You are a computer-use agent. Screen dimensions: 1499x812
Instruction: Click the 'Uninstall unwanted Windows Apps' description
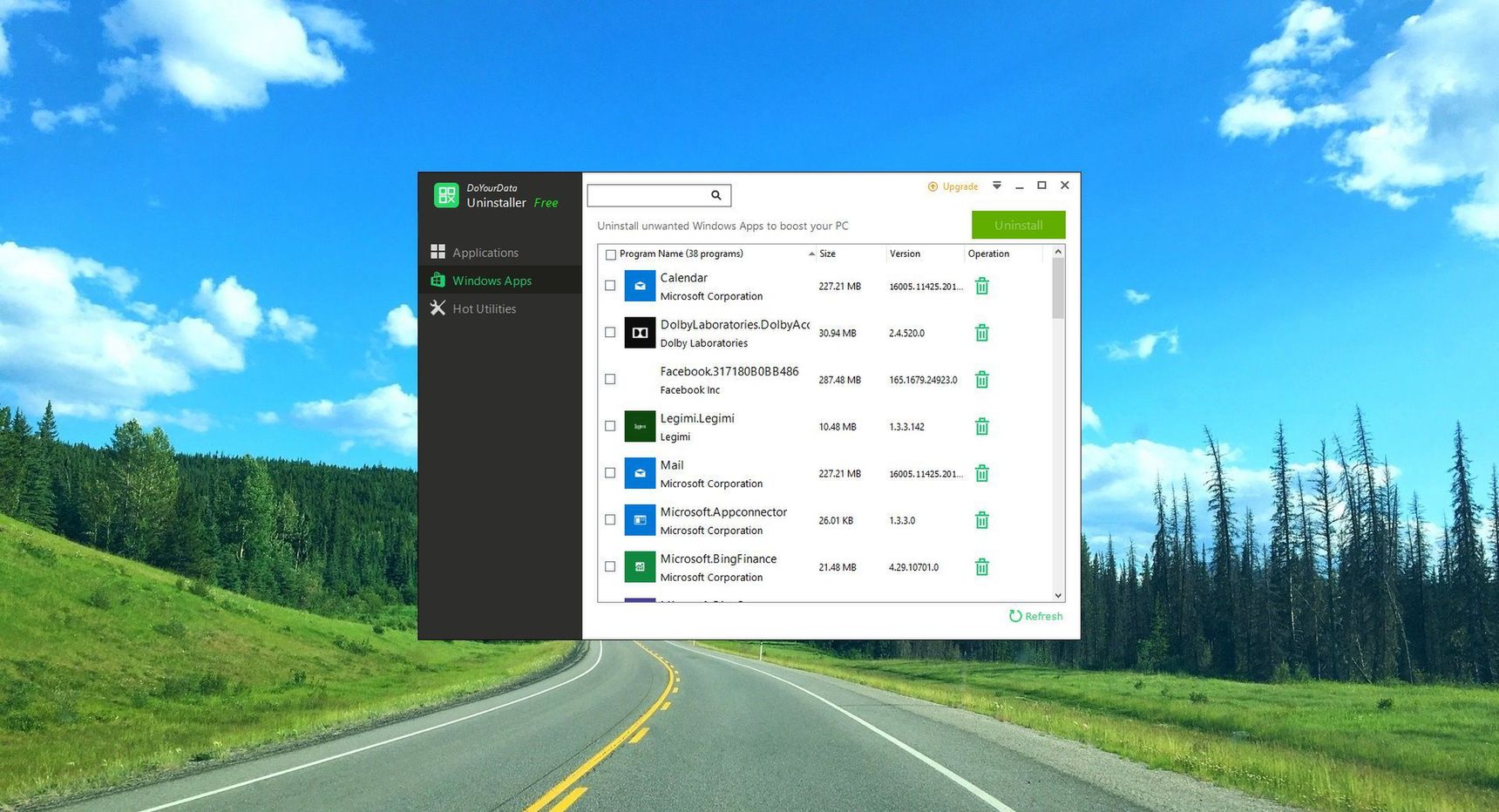click(722, 226)
